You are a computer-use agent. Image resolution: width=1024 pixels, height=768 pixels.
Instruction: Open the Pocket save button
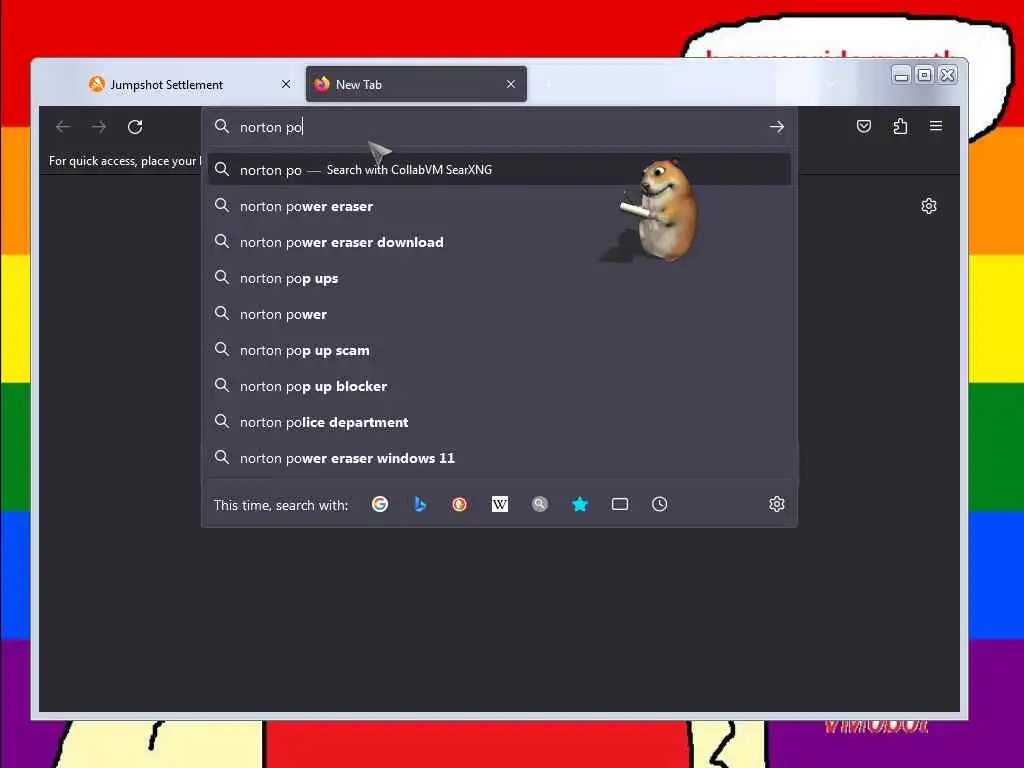[864, 126]
